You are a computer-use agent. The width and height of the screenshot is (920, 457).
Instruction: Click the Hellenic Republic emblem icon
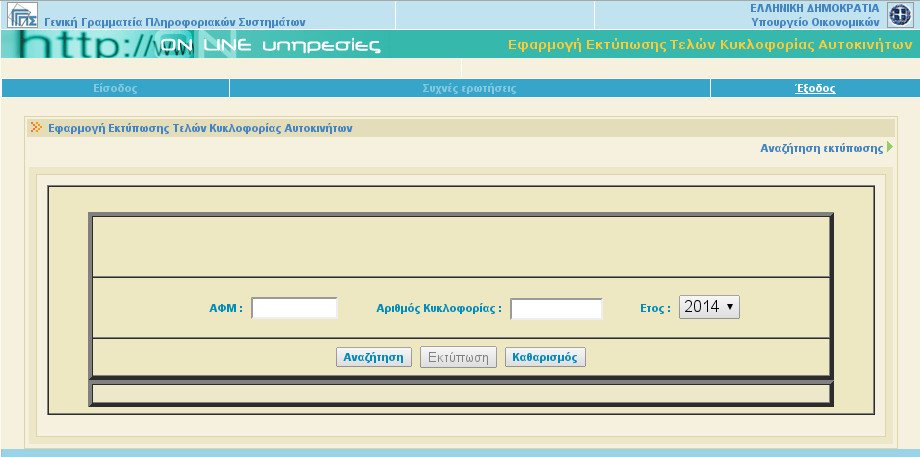900,15
